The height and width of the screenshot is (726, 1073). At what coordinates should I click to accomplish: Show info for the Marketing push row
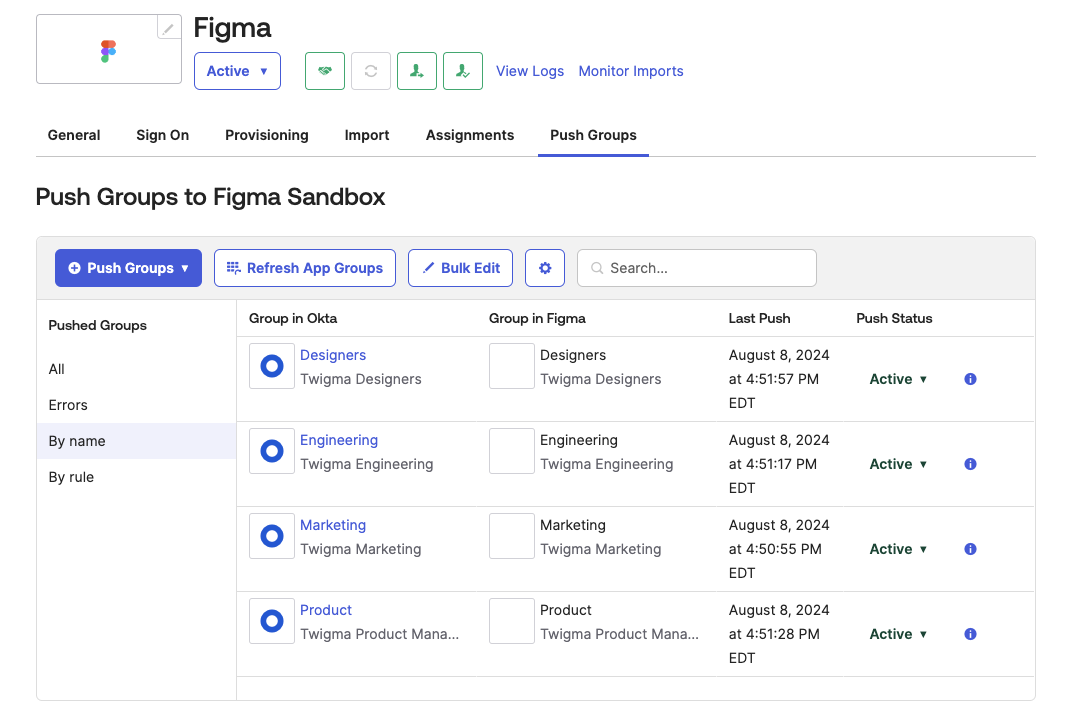pos(970,549)
